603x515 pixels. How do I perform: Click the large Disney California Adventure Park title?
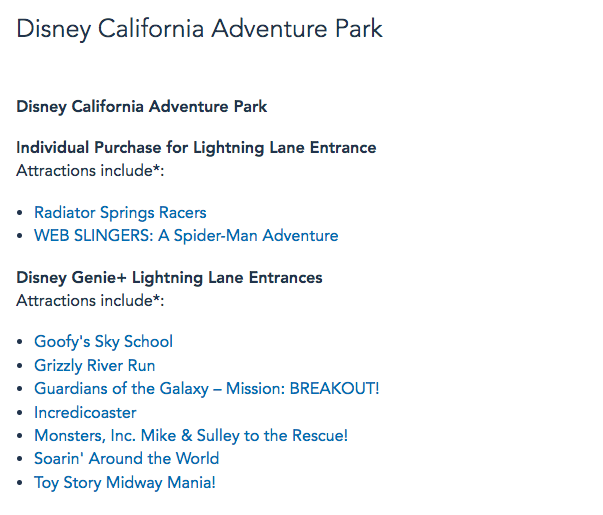[199, 28]
